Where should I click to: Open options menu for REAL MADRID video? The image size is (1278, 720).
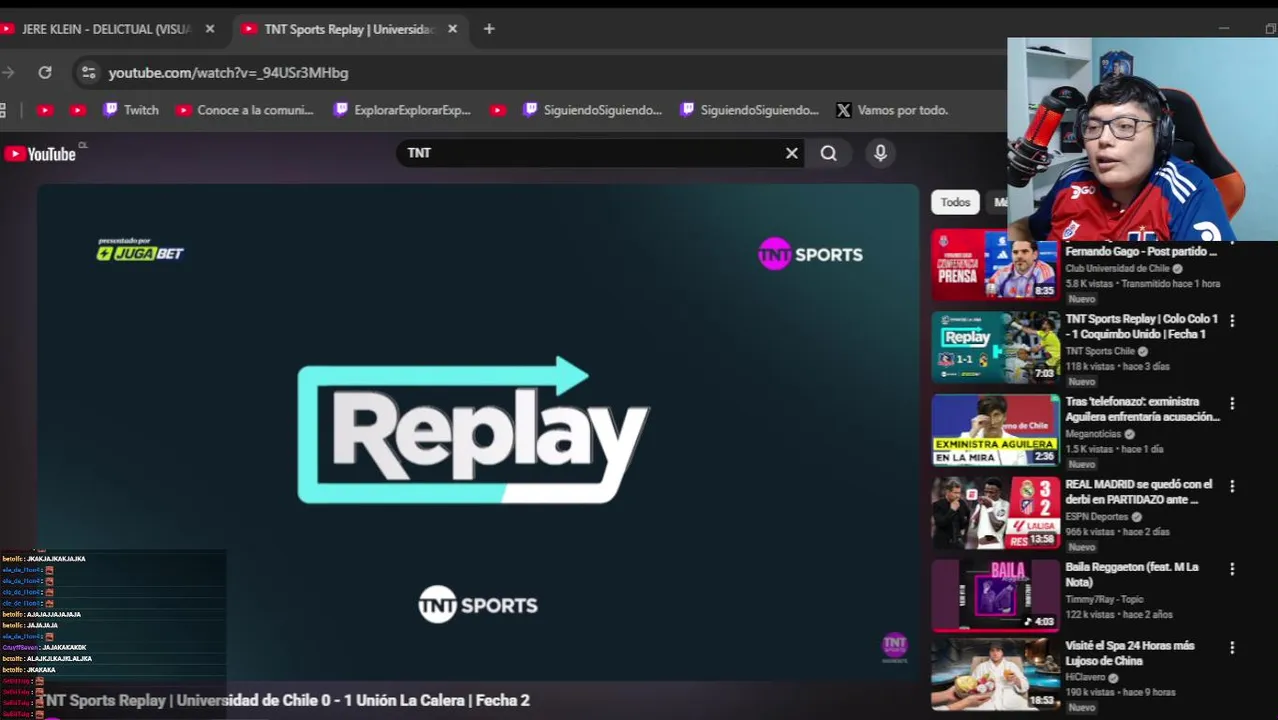(1232, 486)
